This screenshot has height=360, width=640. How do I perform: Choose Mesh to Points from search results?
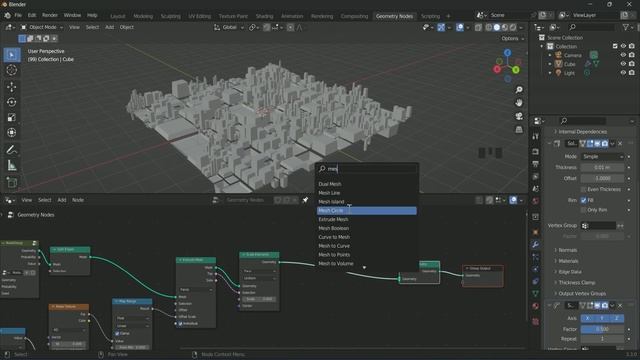pyautogui.click(x=367, y=255)
